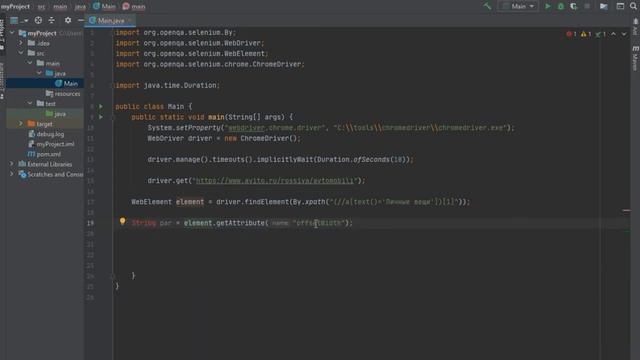Image resolution: width=640 pixels, height=360 pixels.
Task: Close the Main.java tab
Action: [x=130, y=20]
